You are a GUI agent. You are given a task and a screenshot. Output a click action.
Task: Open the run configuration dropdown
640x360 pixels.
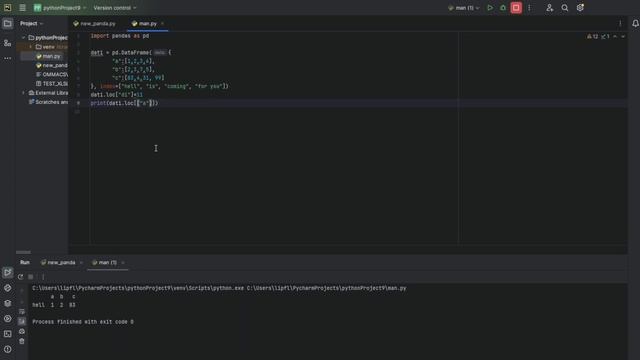tap(464, 8)
